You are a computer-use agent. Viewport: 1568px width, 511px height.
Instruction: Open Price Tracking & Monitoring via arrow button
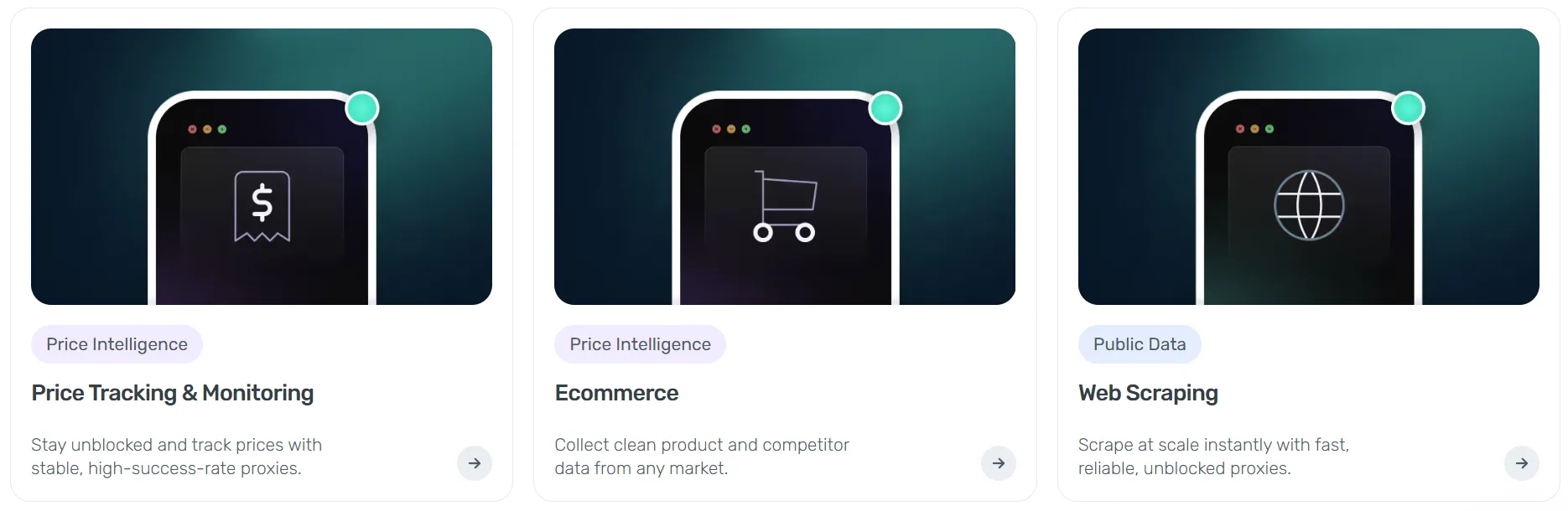coord(475,463)
